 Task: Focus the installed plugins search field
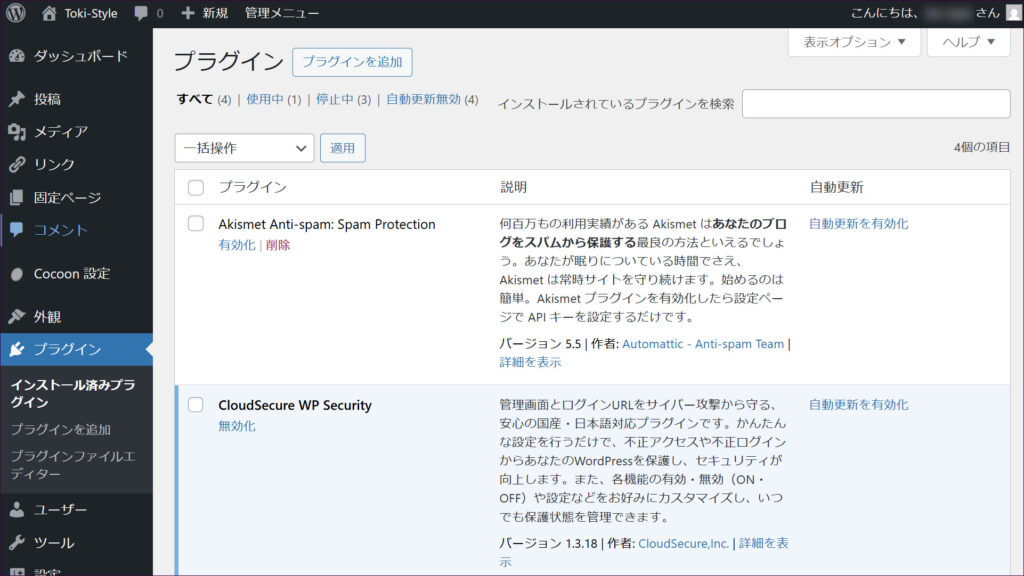pyautogui.click(x=876, y=104)
